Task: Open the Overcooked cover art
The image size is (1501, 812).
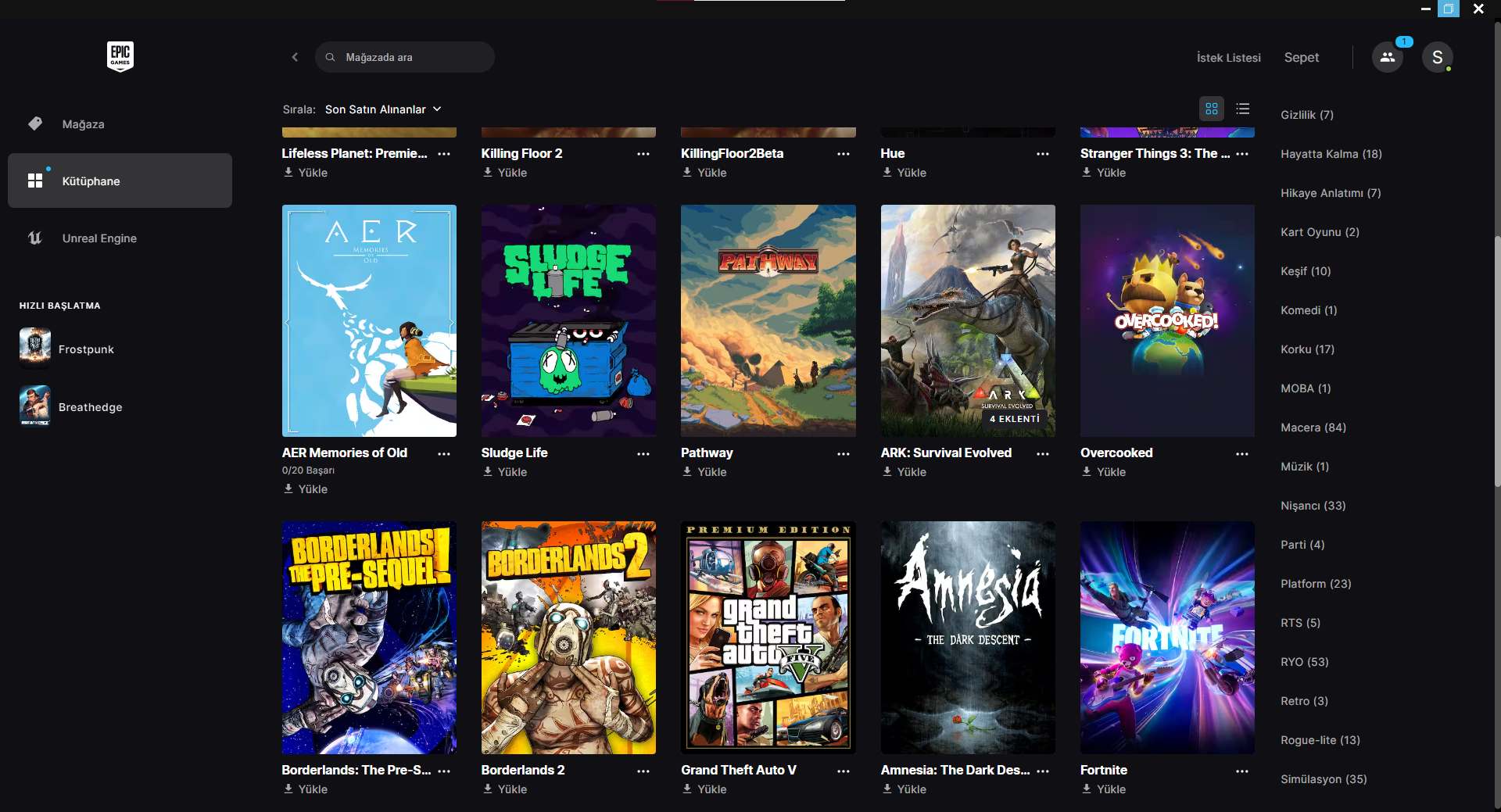Action: tap(1167, 320)
